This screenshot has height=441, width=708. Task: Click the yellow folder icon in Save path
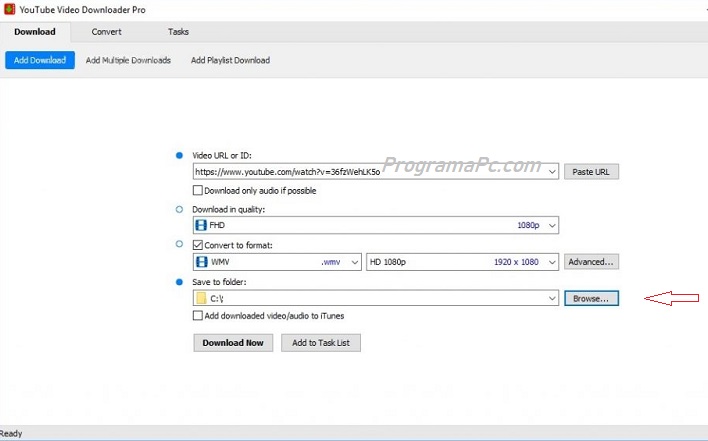point(201,298)
